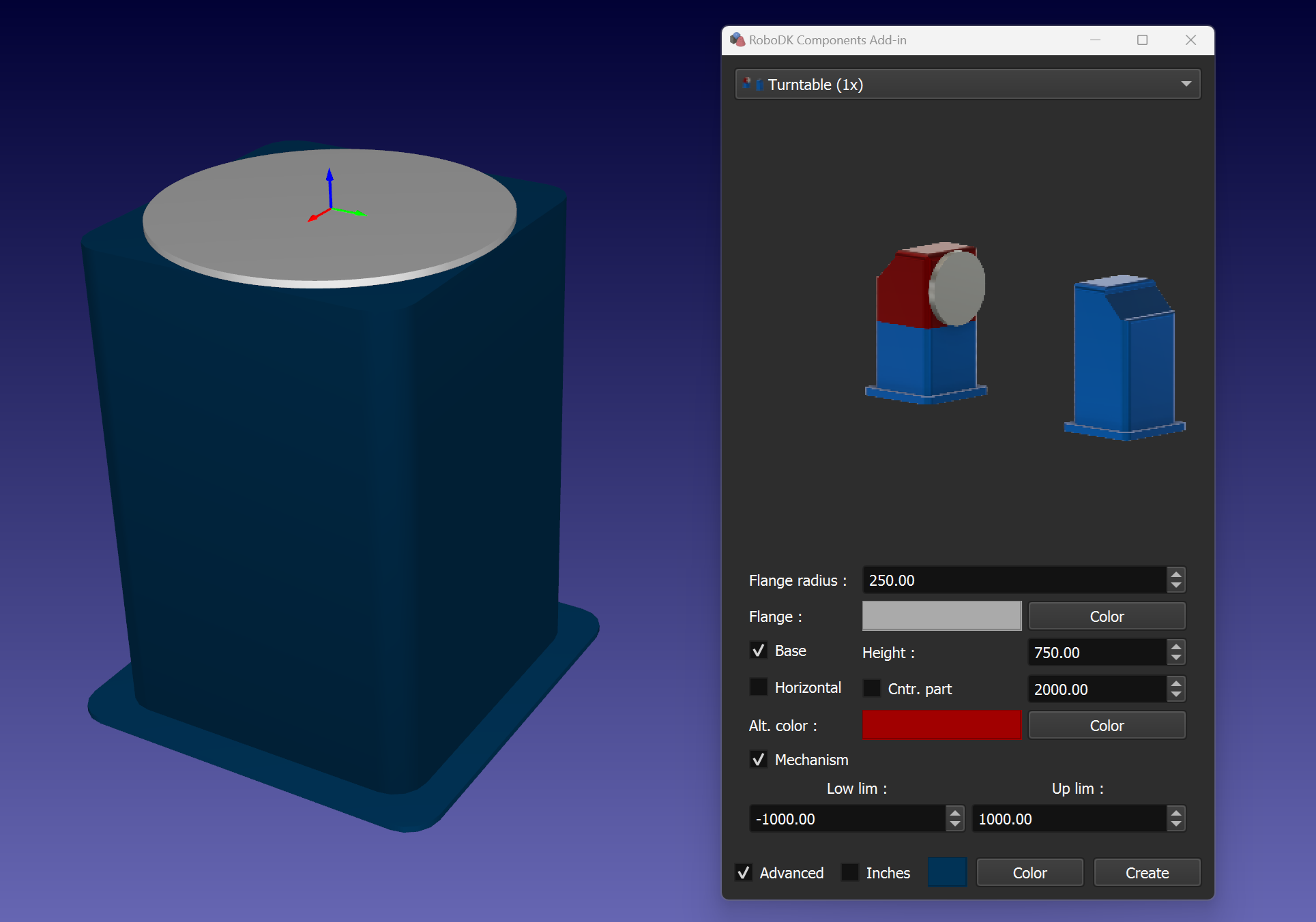Open the Turntable (1x) component dropdown

coord(1186,84)
